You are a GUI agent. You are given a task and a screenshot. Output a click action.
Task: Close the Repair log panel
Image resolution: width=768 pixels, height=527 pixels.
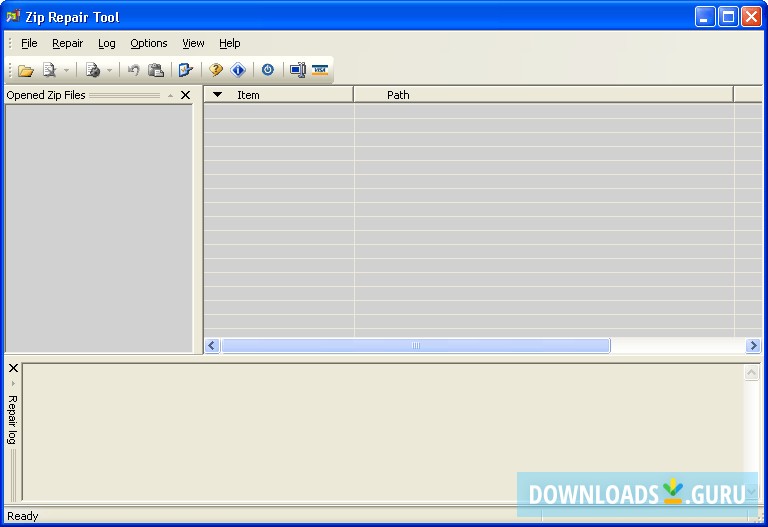point(13,368)
